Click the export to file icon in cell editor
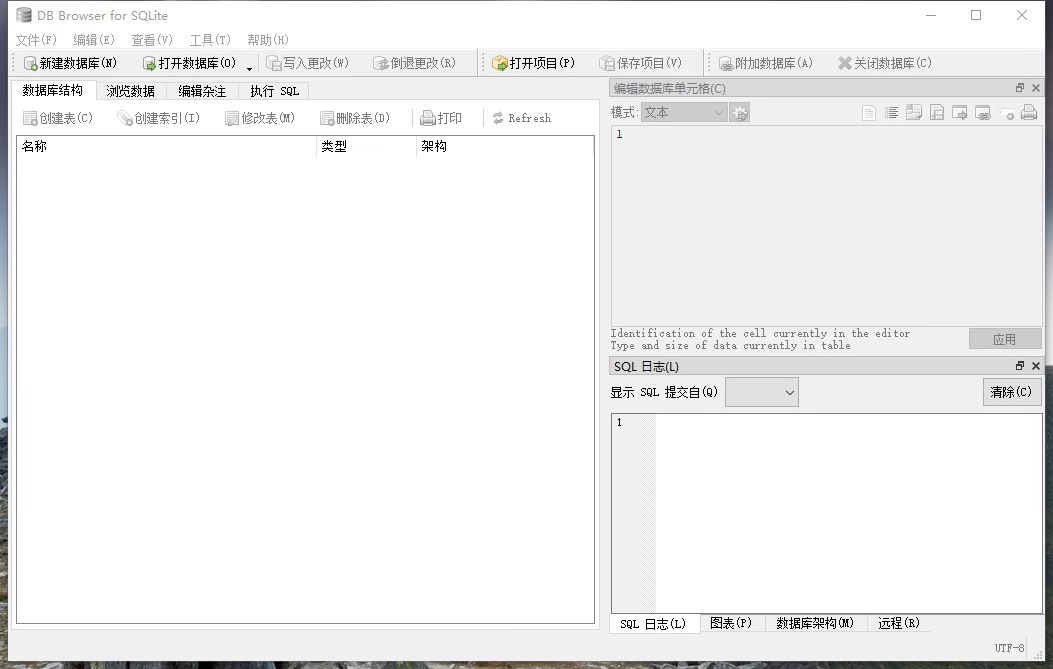Viewport: 1053px width, 669px height. point(937,113)
